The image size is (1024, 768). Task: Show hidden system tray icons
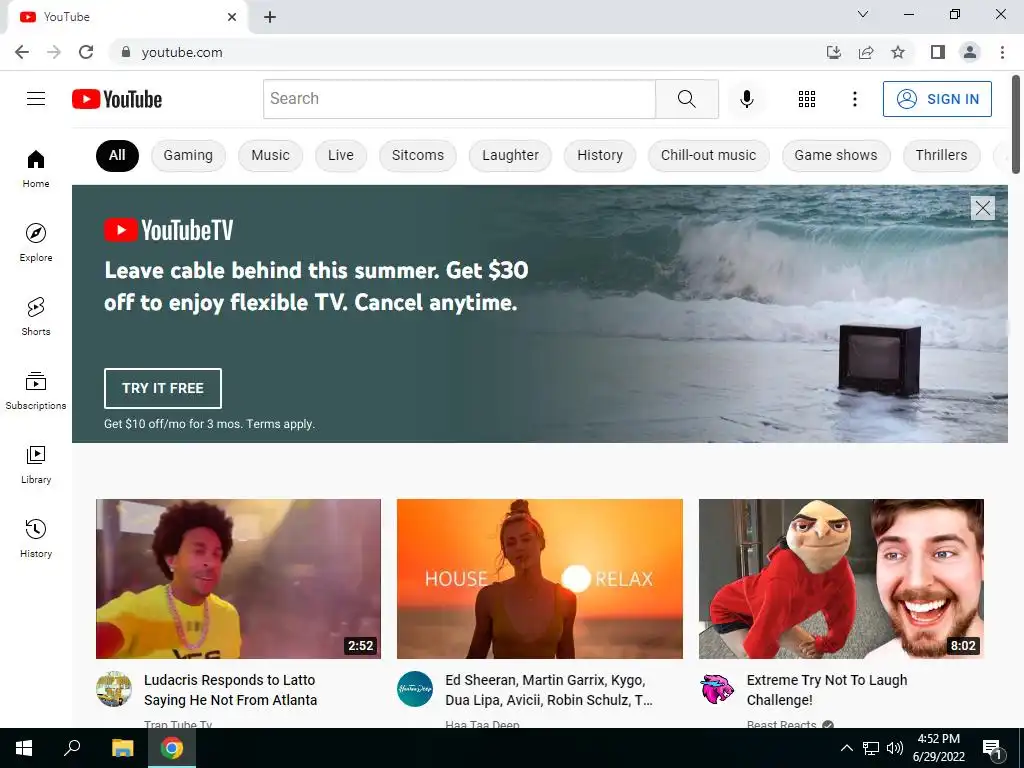[x=846, y=748]
